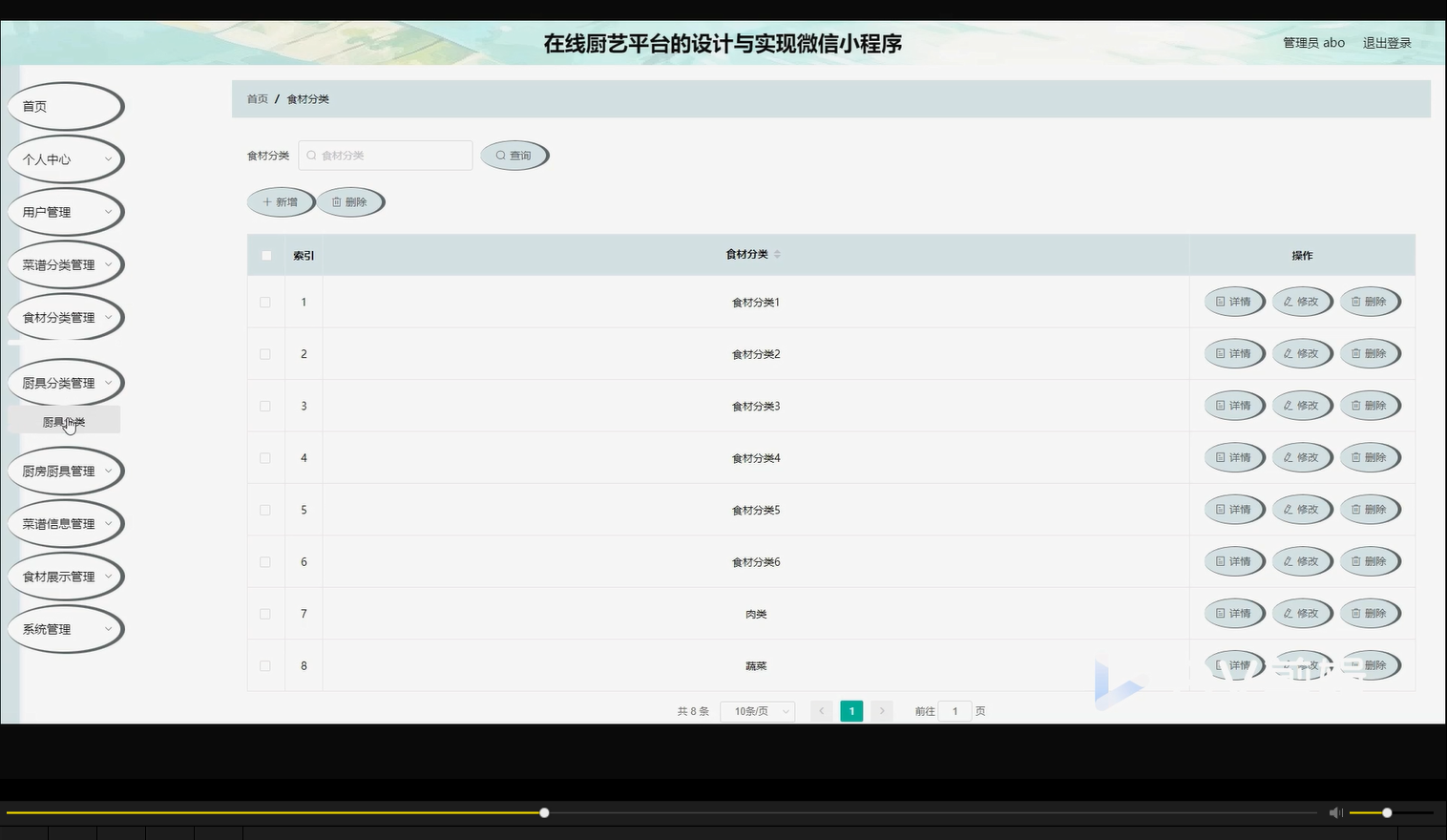Expand the 个人中心 sidebar menu

[x=66, y=159]
